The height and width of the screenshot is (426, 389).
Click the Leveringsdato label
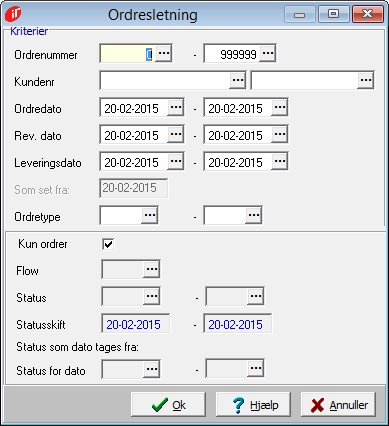point(48,163)
